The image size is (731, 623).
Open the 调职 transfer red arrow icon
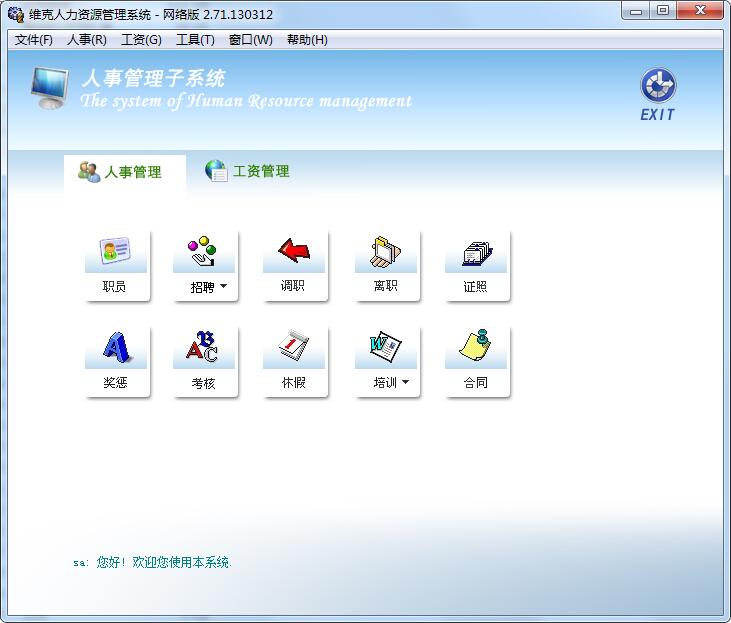tap(294, 250)
